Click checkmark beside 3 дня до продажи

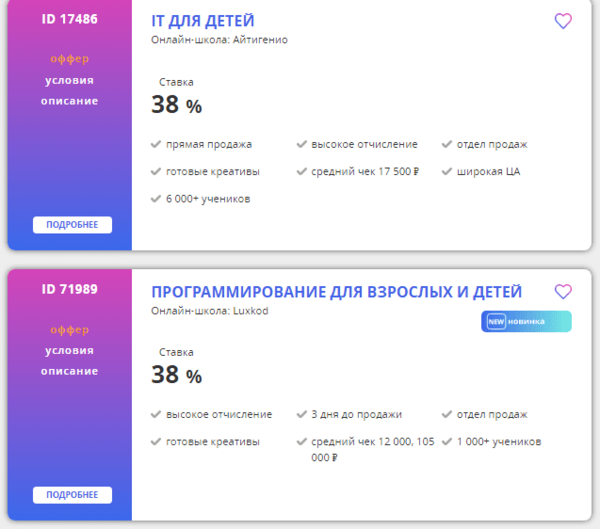(302, 415)
